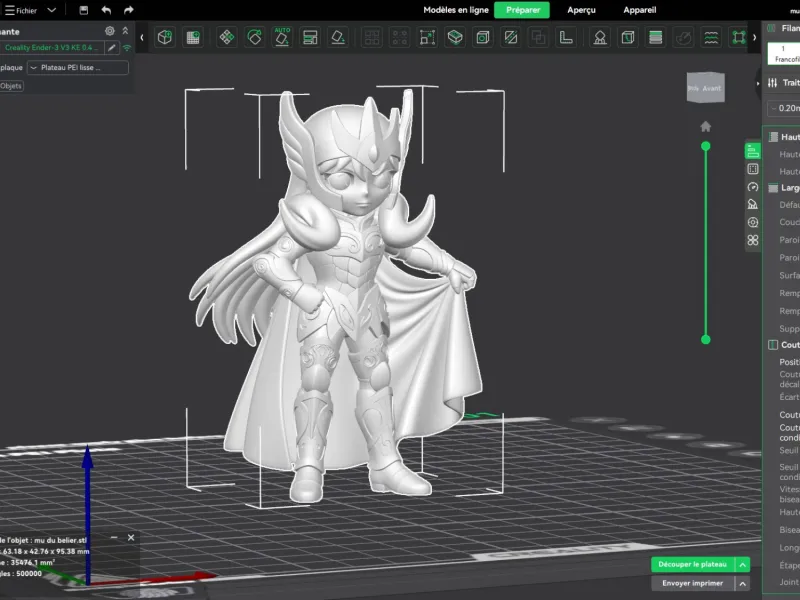This screenshot has height=600, width=800.
Task: Select the Cut tool with diagonal line
Action: 511,37
